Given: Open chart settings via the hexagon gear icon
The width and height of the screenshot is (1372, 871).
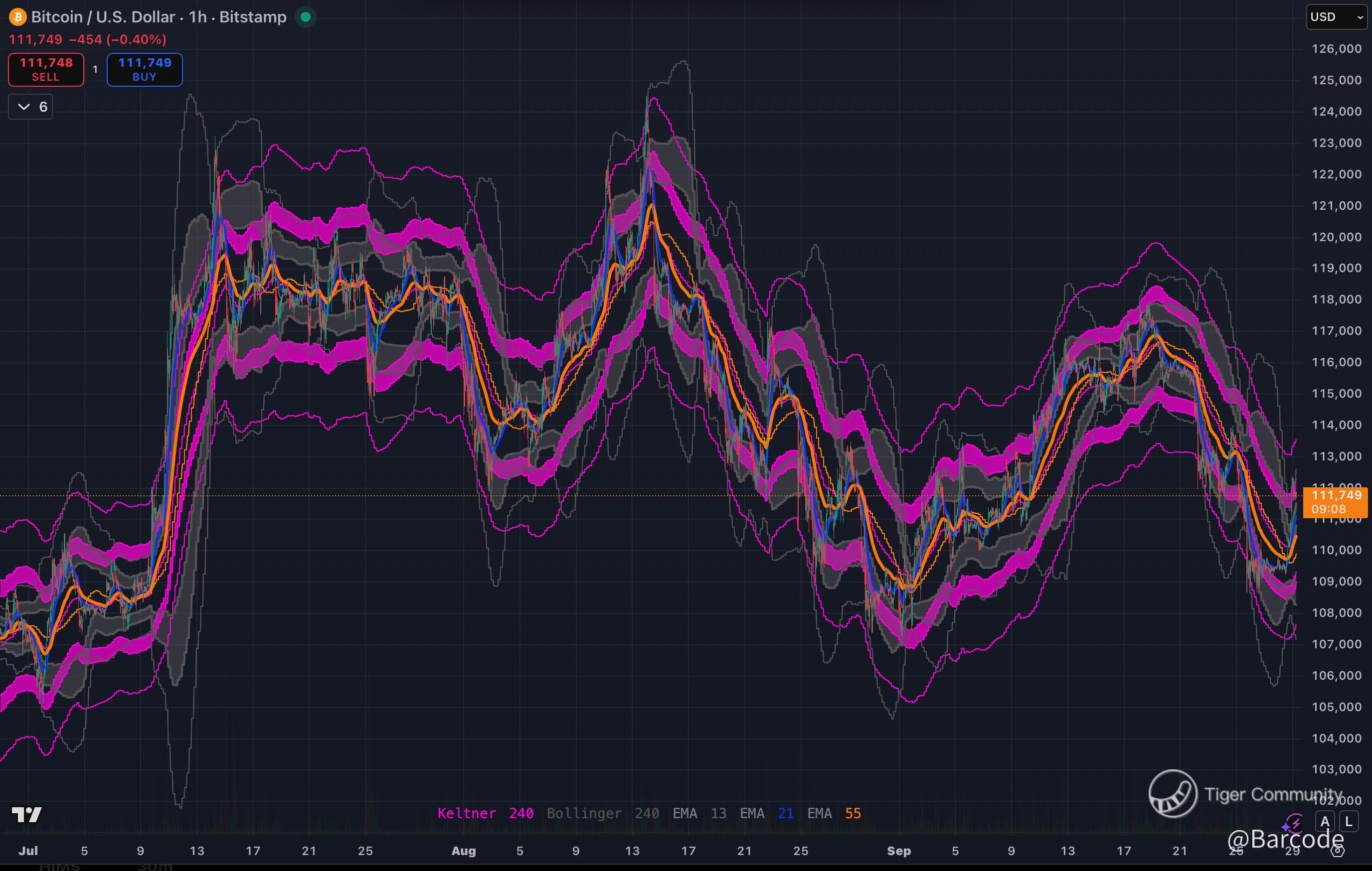Looking at the screenshot, I should [x=1339, y=851].
